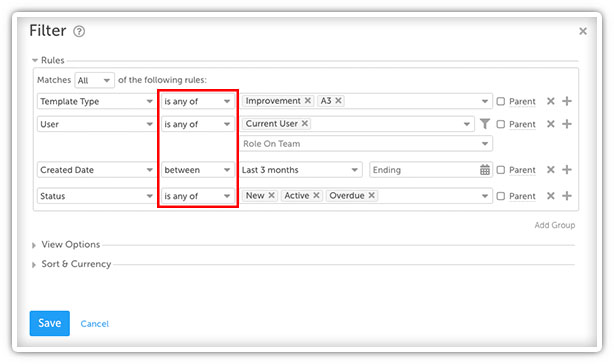The height and width of the screenshot is (364, 614).
Task: Expand the User values dropdown arrow
Action: pyautogui.click(x=467, y=124)
